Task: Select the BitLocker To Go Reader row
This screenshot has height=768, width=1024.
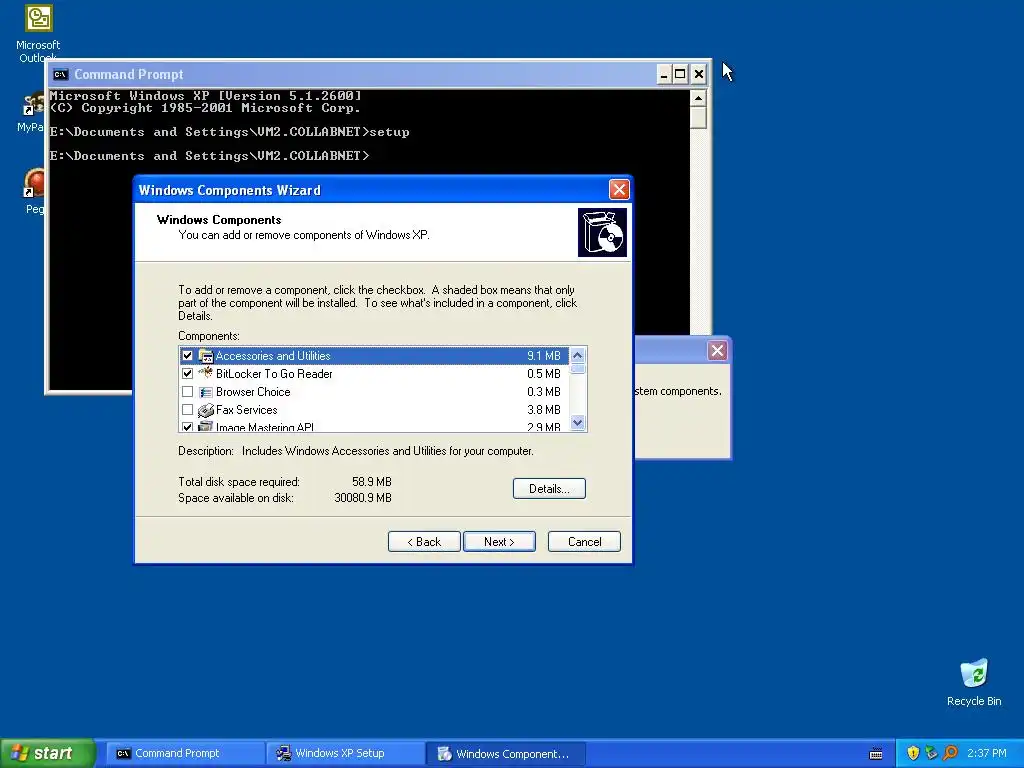Action: [x=374, y=374]
